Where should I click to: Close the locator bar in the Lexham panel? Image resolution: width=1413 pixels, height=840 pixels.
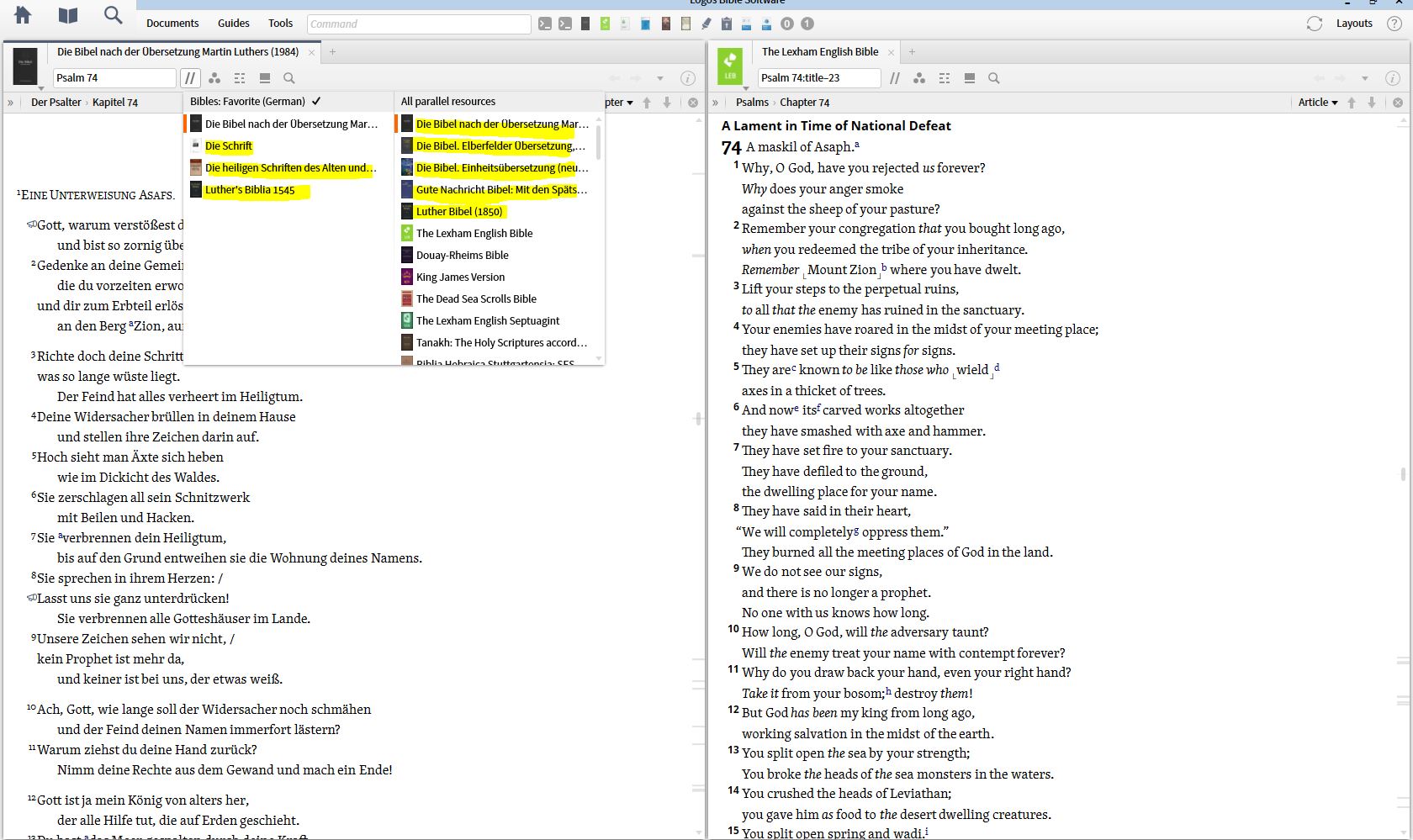pos(1398,103)
